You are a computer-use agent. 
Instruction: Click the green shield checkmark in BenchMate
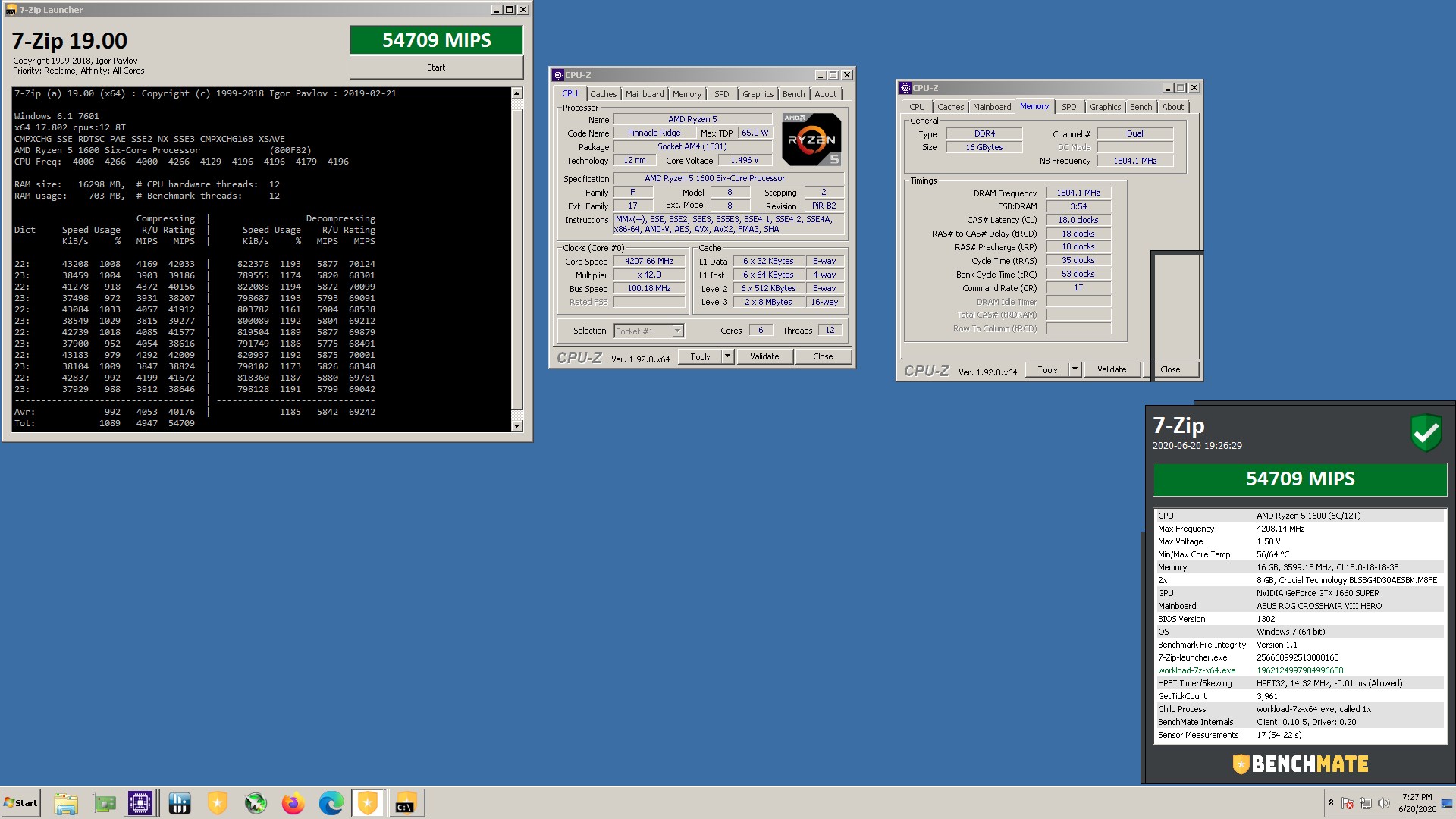(1426, 433)
